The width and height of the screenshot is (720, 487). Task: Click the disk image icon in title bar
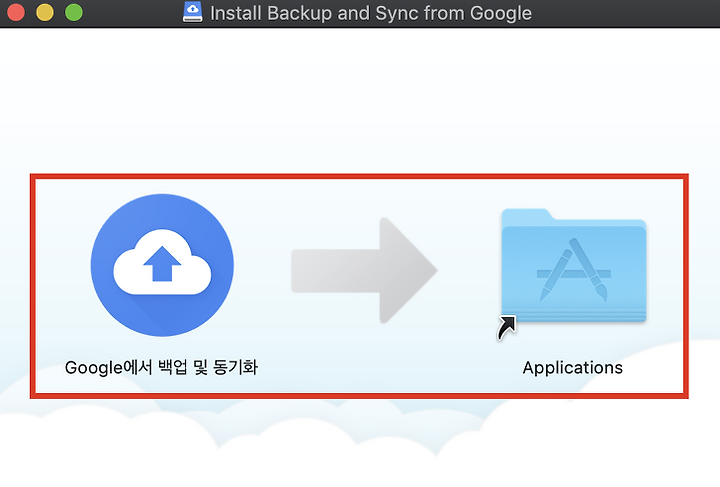[x=192, y=12]
